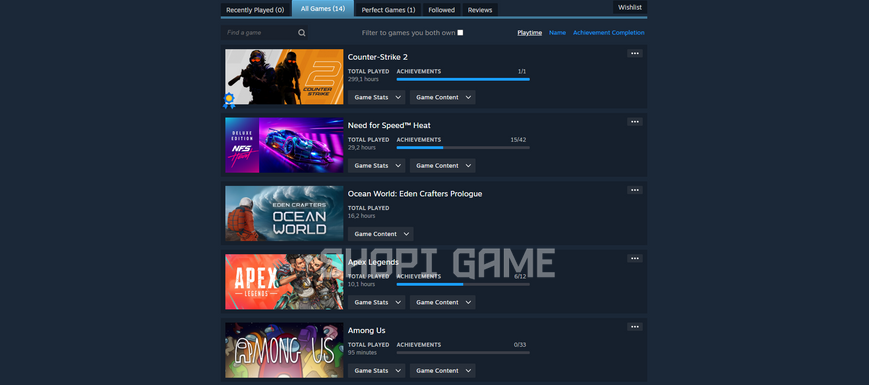
Task: Click the 1/1 achievements count
Action: [522, 71]
